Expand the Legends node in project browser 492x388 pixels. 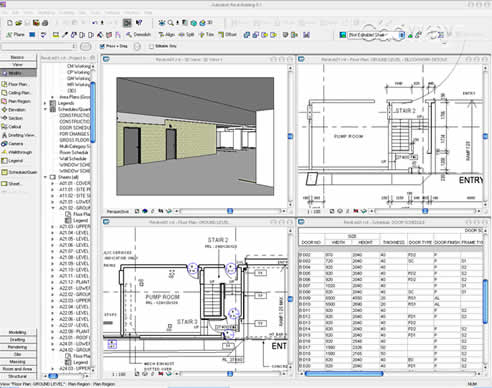point(45,103)
